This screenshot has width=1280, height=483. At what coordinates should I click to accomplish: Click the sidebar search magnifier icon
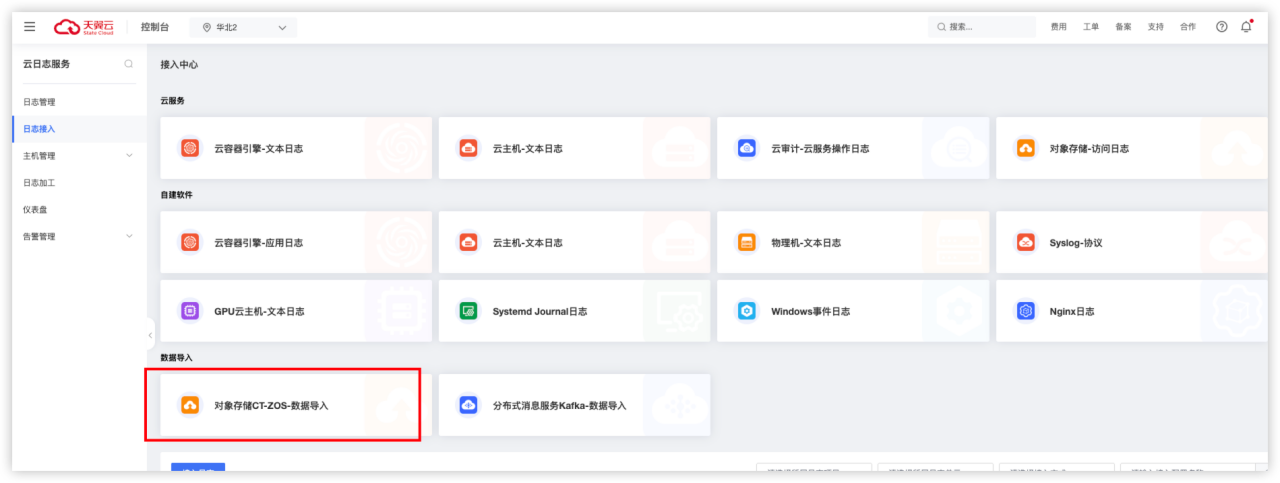click(x=129, y=64)
